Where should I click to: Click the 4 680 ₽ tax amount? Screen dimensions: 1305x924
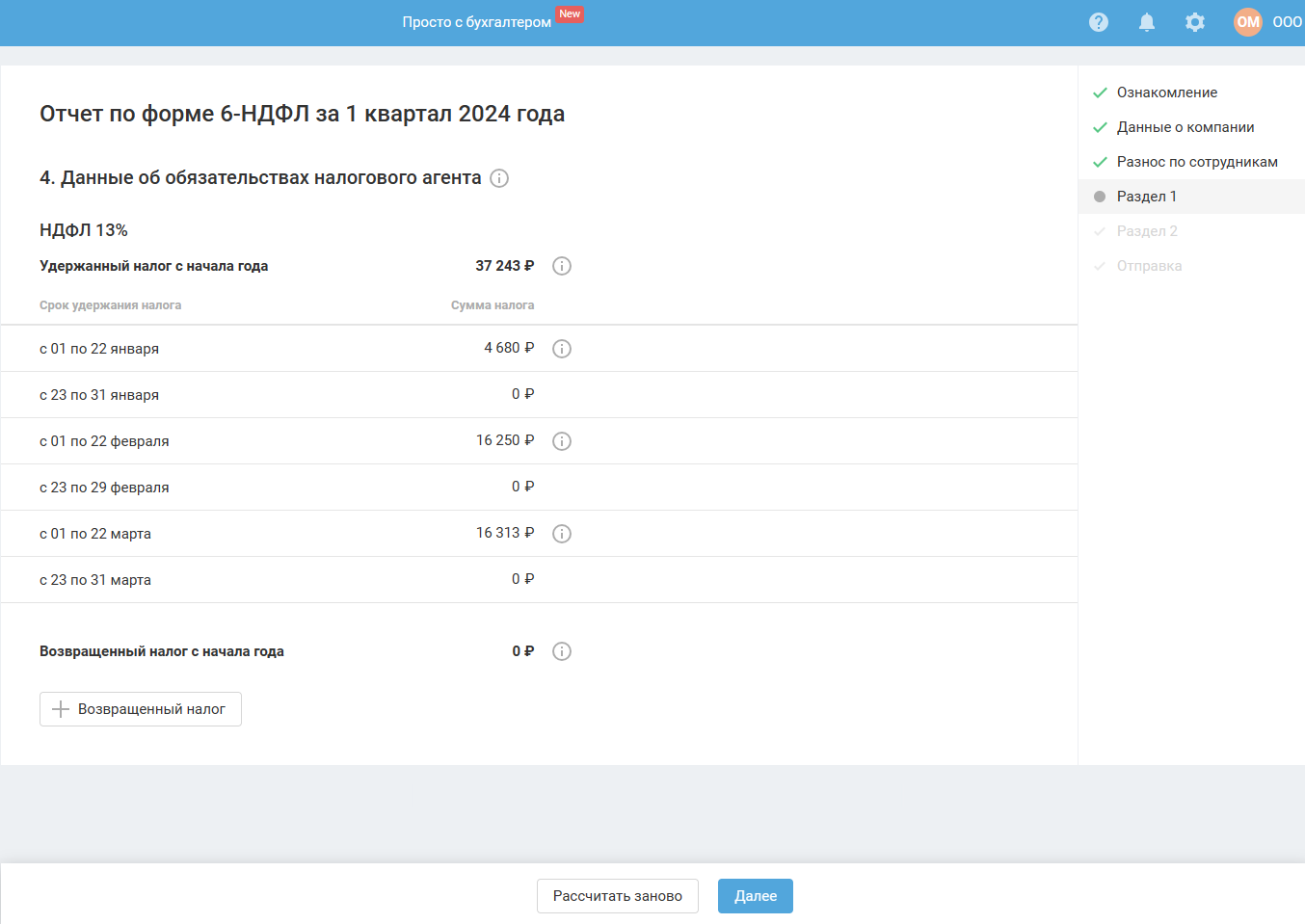point(509,348)
